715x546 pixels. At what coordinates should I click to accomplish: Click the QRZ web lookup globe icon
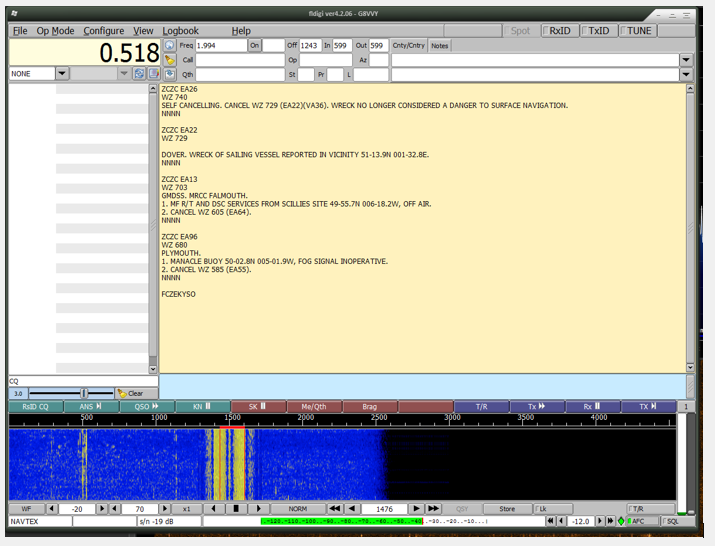pyautogui.click(x=170, y=45)
